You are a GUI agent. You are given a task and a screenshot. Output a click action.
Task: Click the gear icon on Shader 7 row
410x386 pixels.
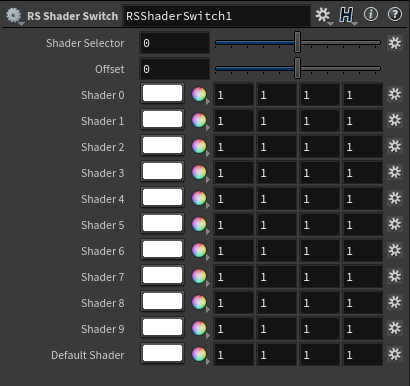point(395,277)
